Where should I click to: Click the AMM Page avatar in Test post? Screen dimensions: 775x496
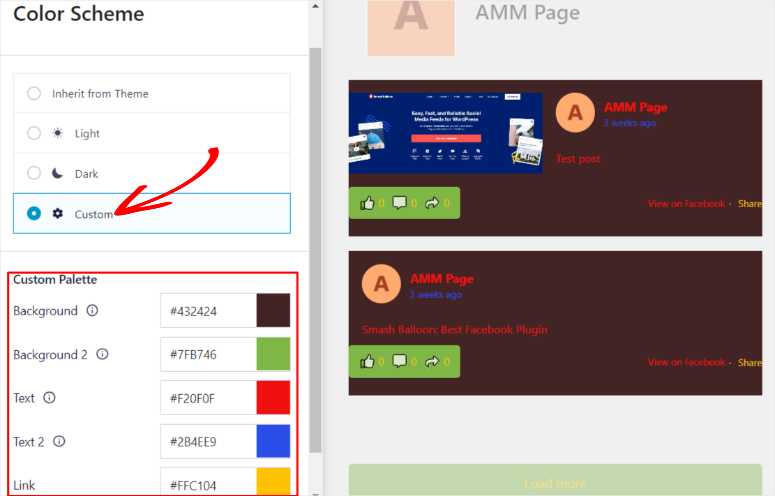[575, 112]
